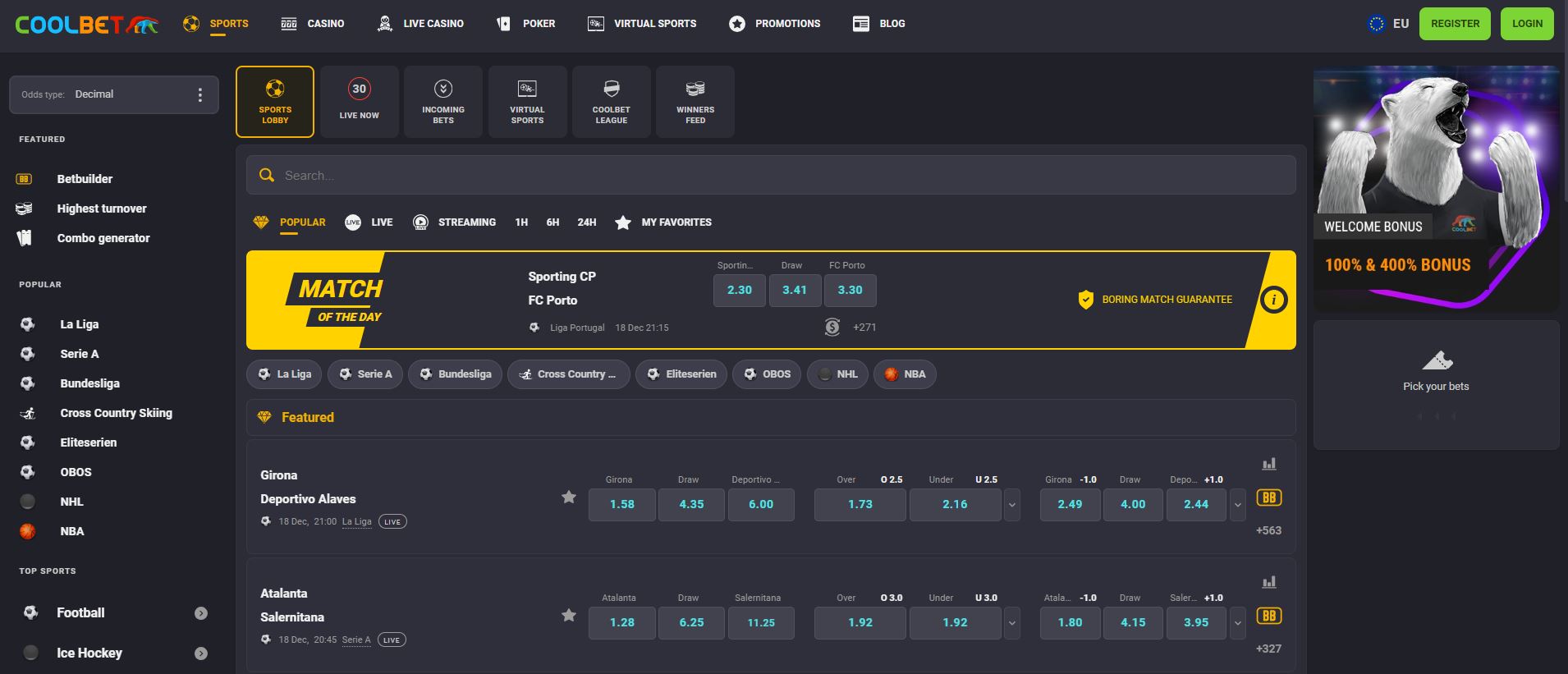
Task: Expand the Football sports category
Action: pos(201,613)
